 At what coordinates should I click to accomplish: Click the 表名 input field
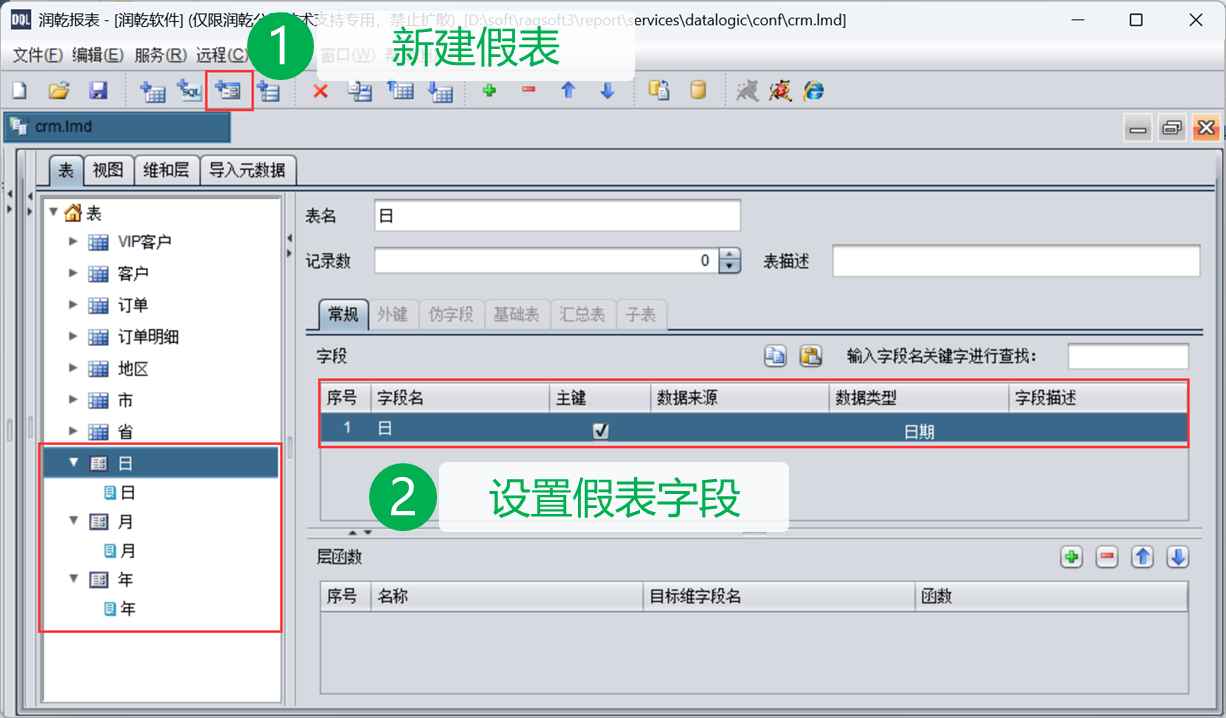point(557,216)
